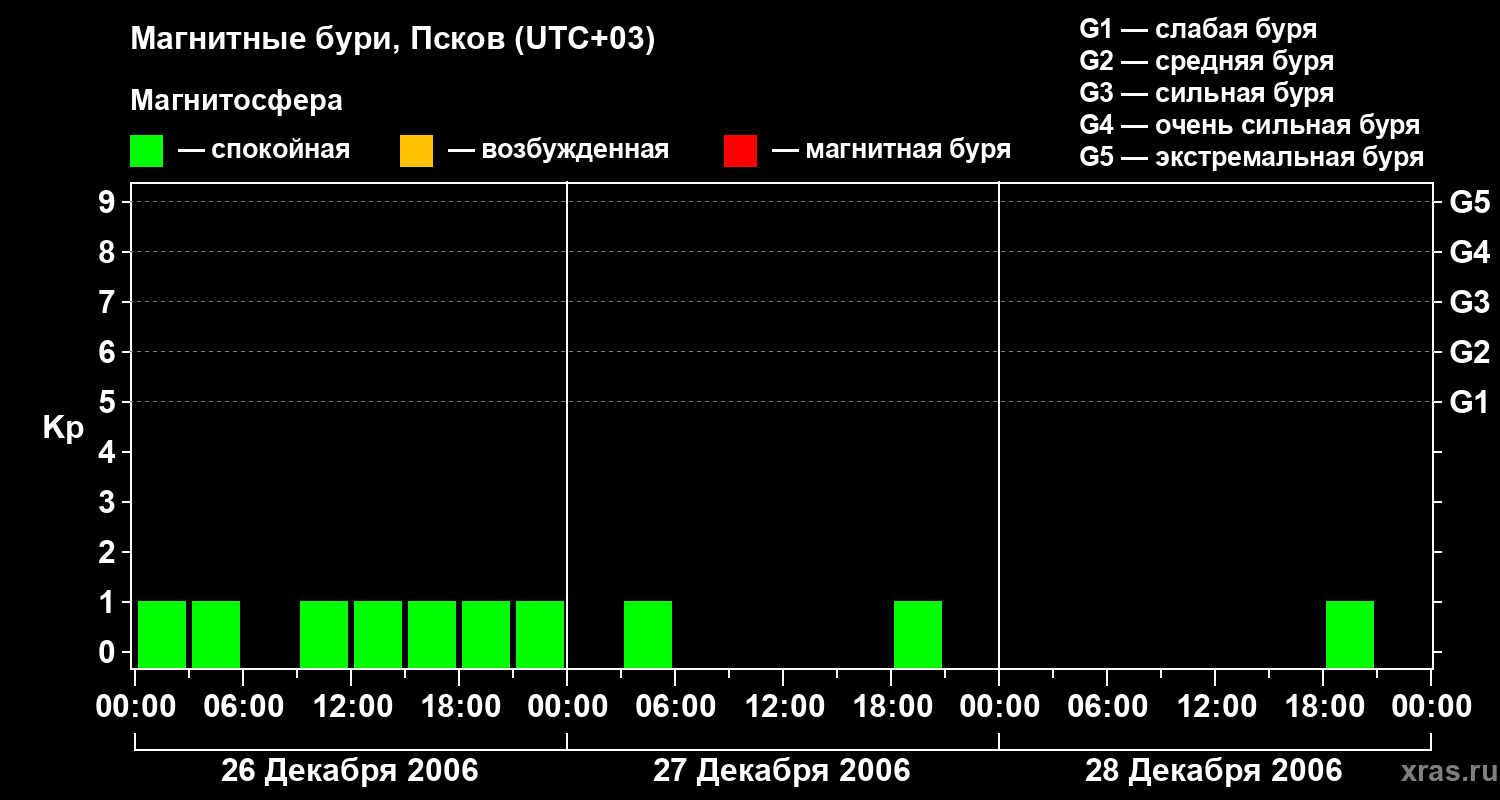
Task: Click the '27 Декабря 2006' date label
Action: pyautogui.click(x=782, y=771)
